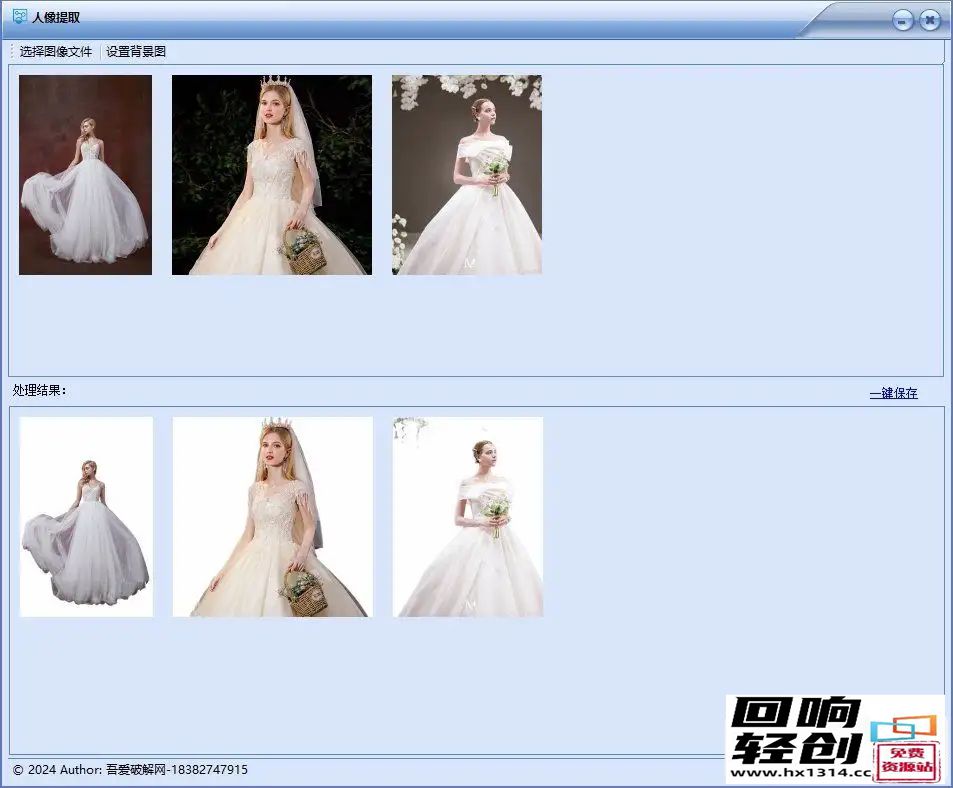Image resolution: width=953 pixels, height=788 pixels.
Task: Select extracted result of bride with basket
Action: (x=273, y=517)
